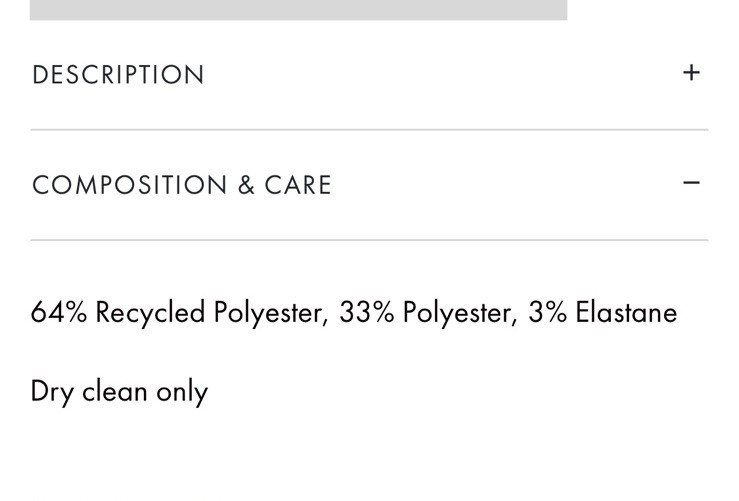Viewport: 739px width, 501px height.
Task: Toggle the COMPOSITION & CARE heading
Action: coord(181,185)
